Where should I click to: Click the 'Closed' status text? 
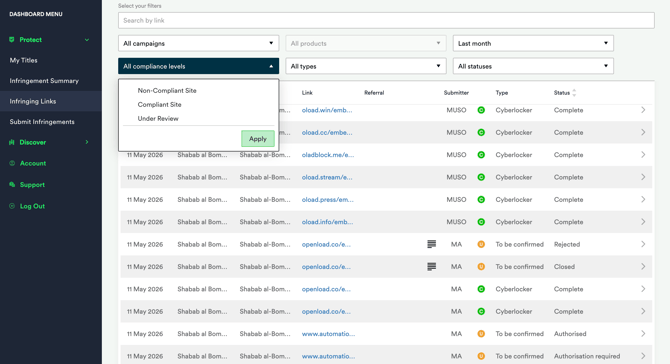tap(564, 267)
